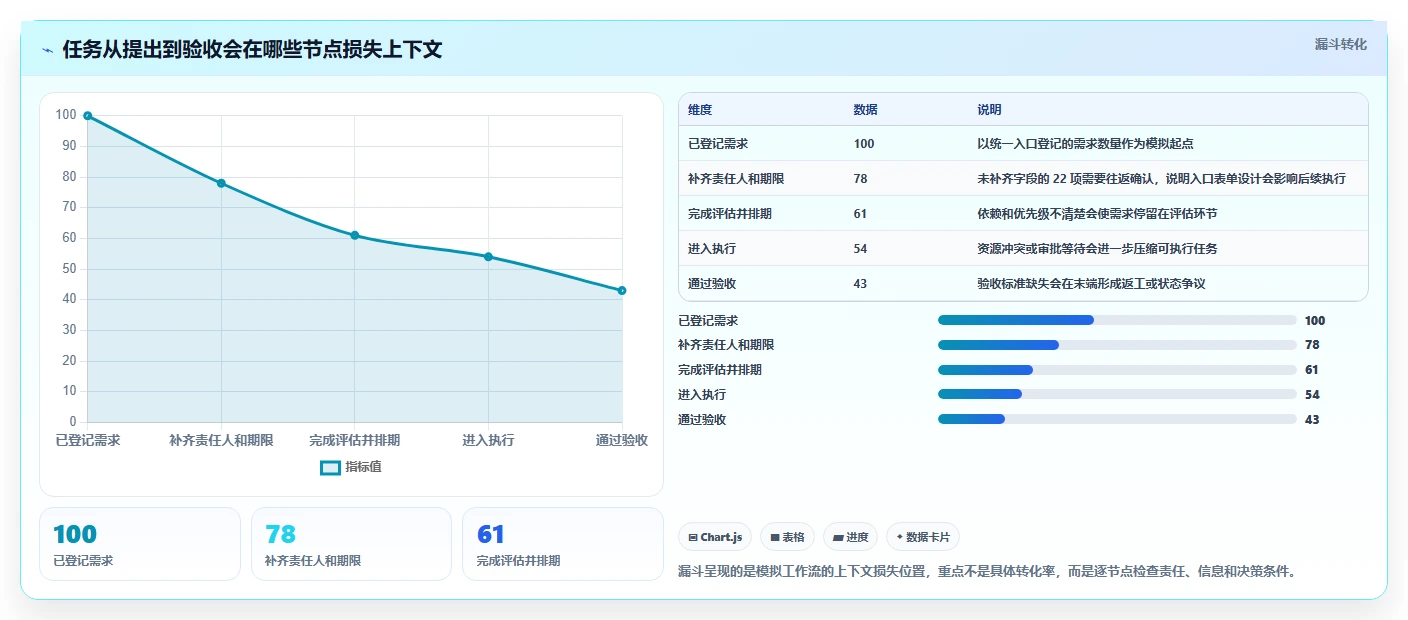Image resolution: width=1408 pixels, height=620 pixels.
Task: Click the 完成评估并排期 progress bar
Action: (1117, 370)
